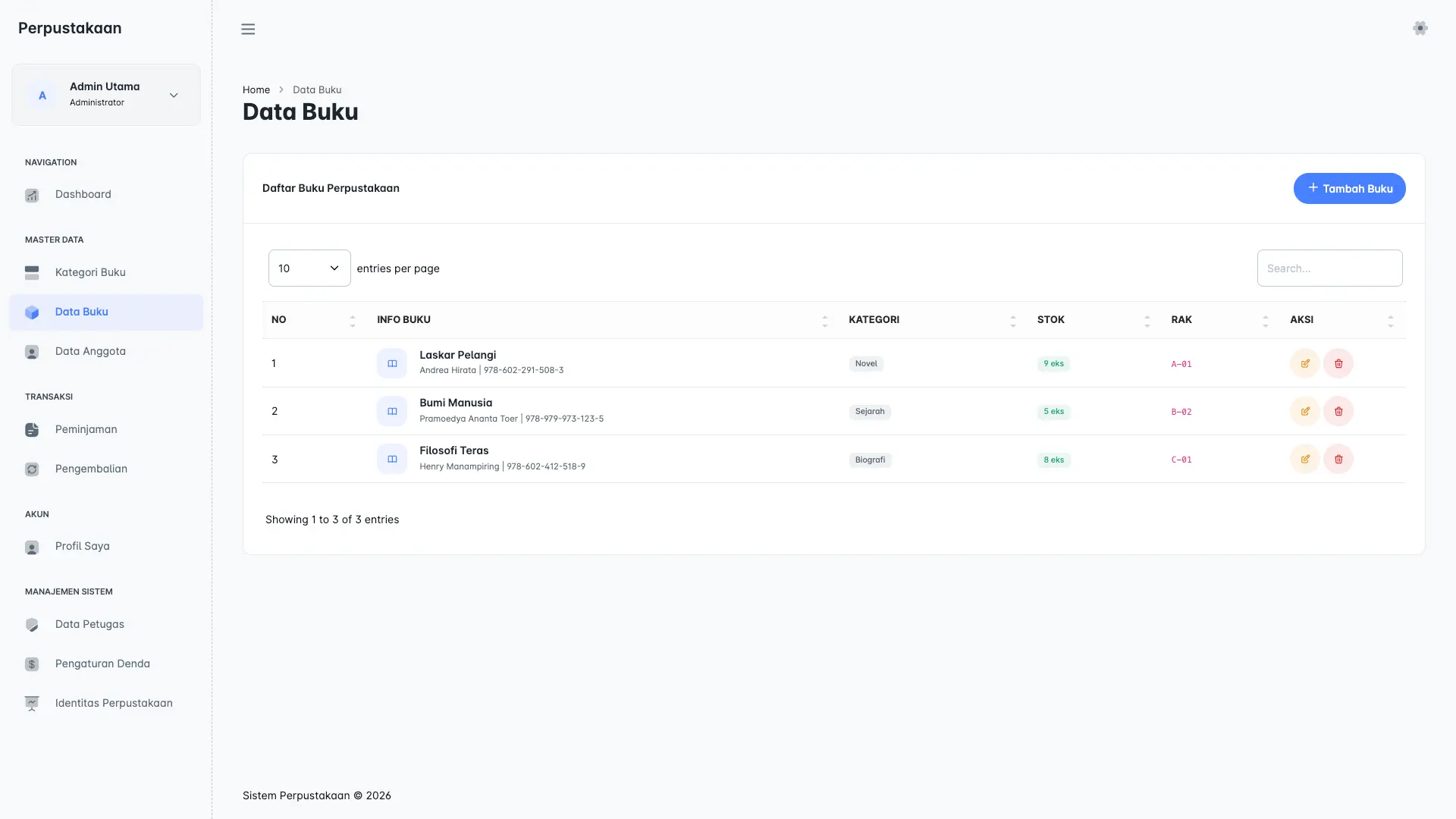Click the Peminjaman document icon
1456x819 pixels.
pyautogui.click(x=32, y=430)
